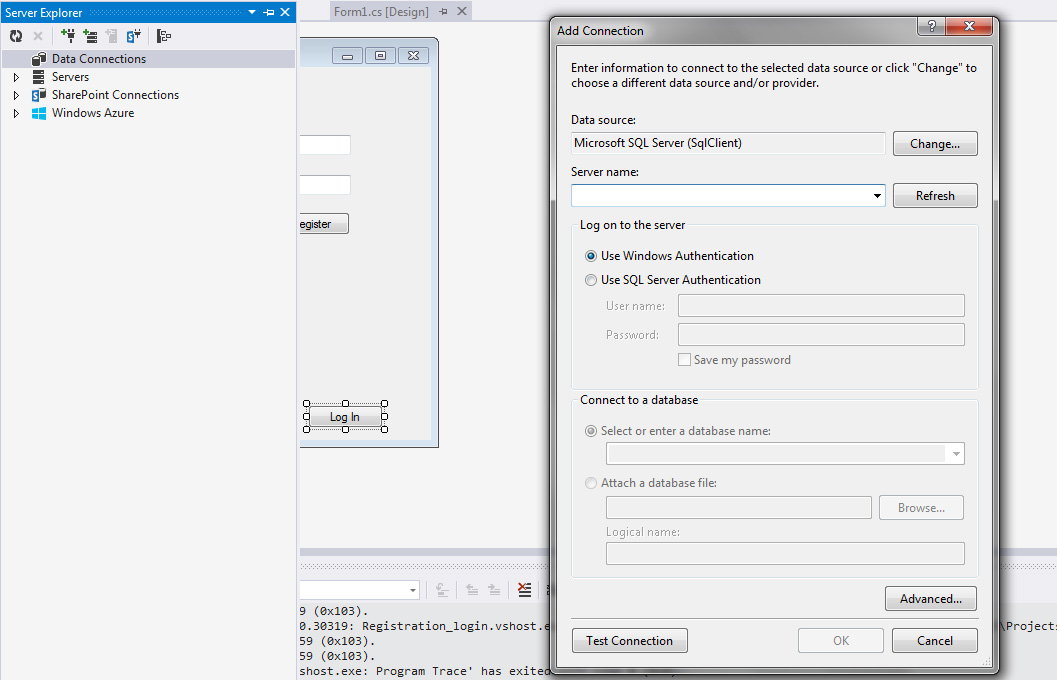Expand the Servers tree node
This screenshot has height=680, width=1057.
click(x=16, y=78)
